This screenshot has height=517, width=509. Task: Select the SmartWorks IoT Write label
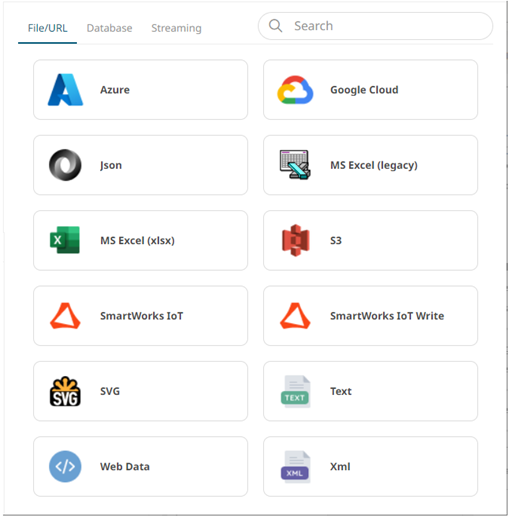pyautogui.click(x=387, y=316)
